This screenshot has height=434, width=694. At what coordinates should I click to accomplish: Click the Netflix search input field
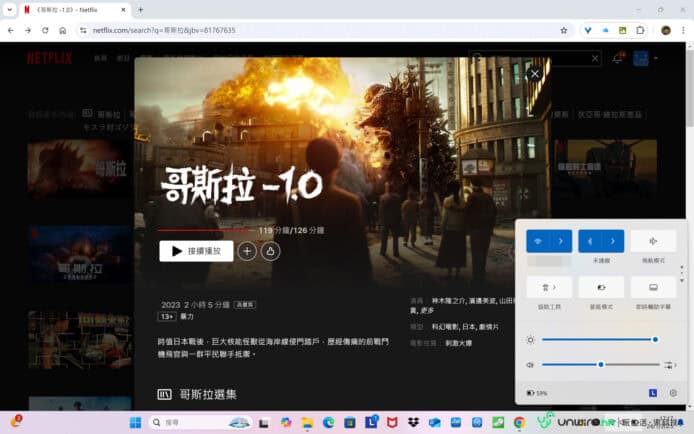point(535,58)
